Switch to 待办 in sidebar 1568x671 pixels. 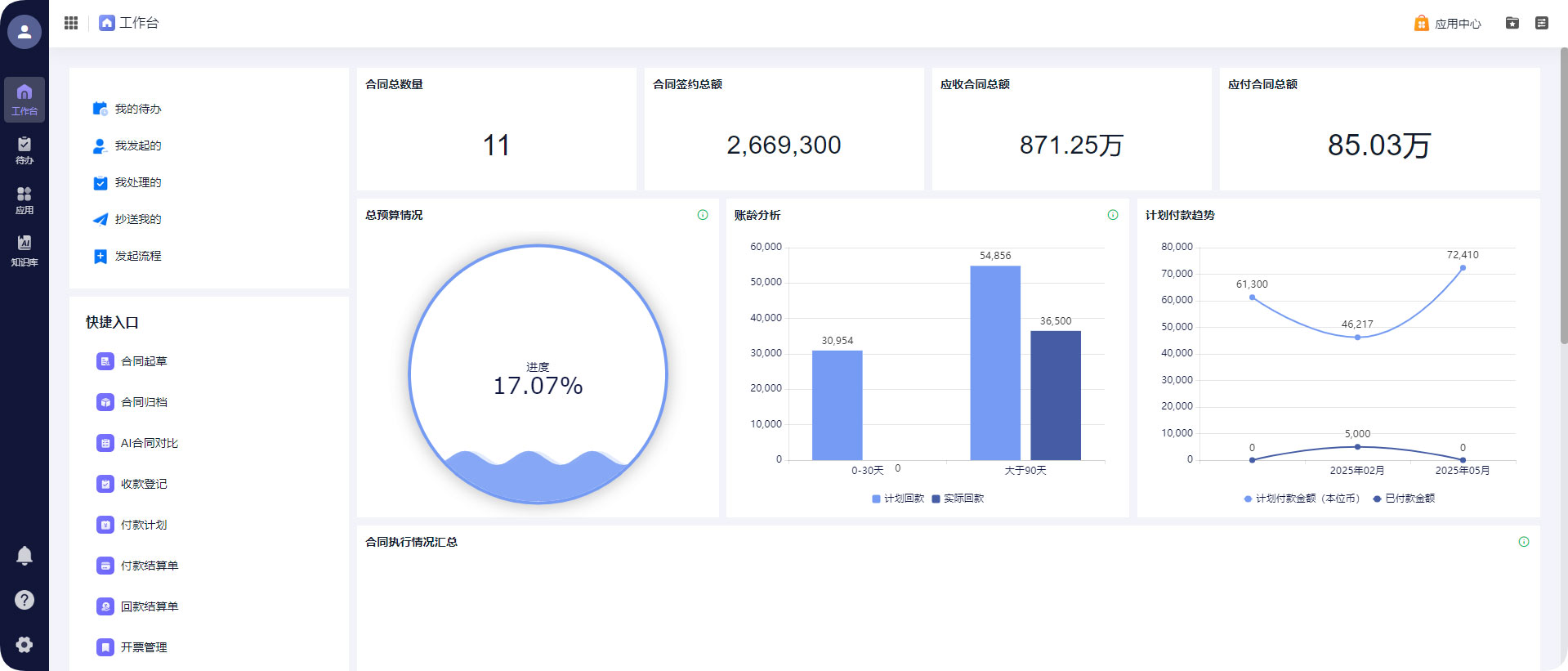tap(25, 150)
